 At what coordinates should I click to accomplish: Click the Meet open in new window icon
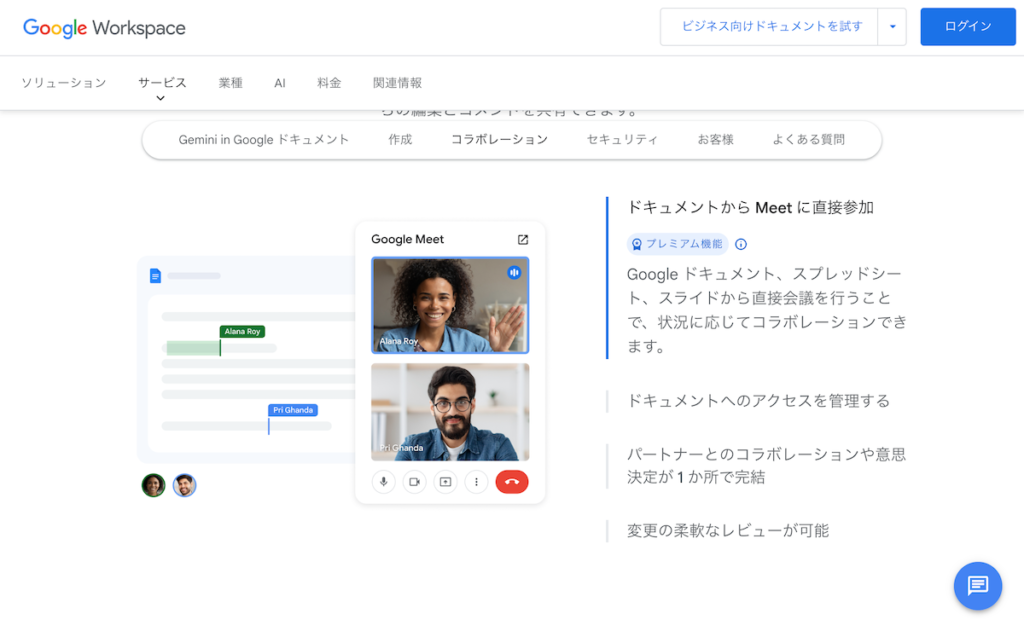522,240
